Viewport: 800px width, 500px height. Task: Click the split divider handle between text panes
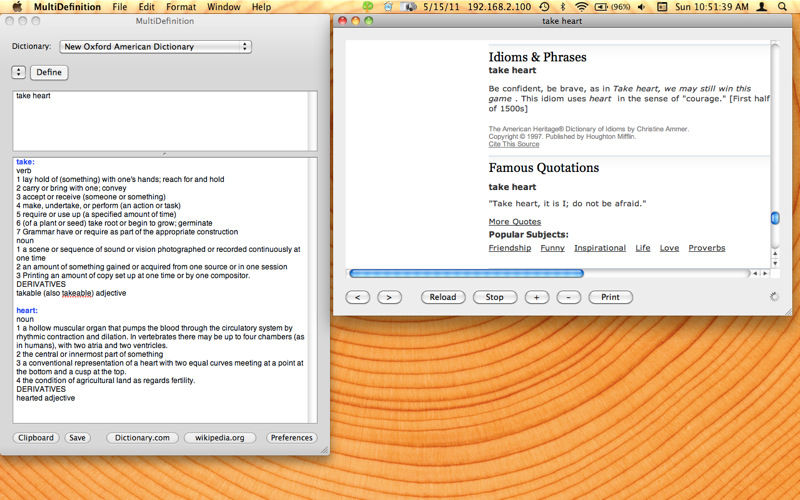tap(164, 154)
